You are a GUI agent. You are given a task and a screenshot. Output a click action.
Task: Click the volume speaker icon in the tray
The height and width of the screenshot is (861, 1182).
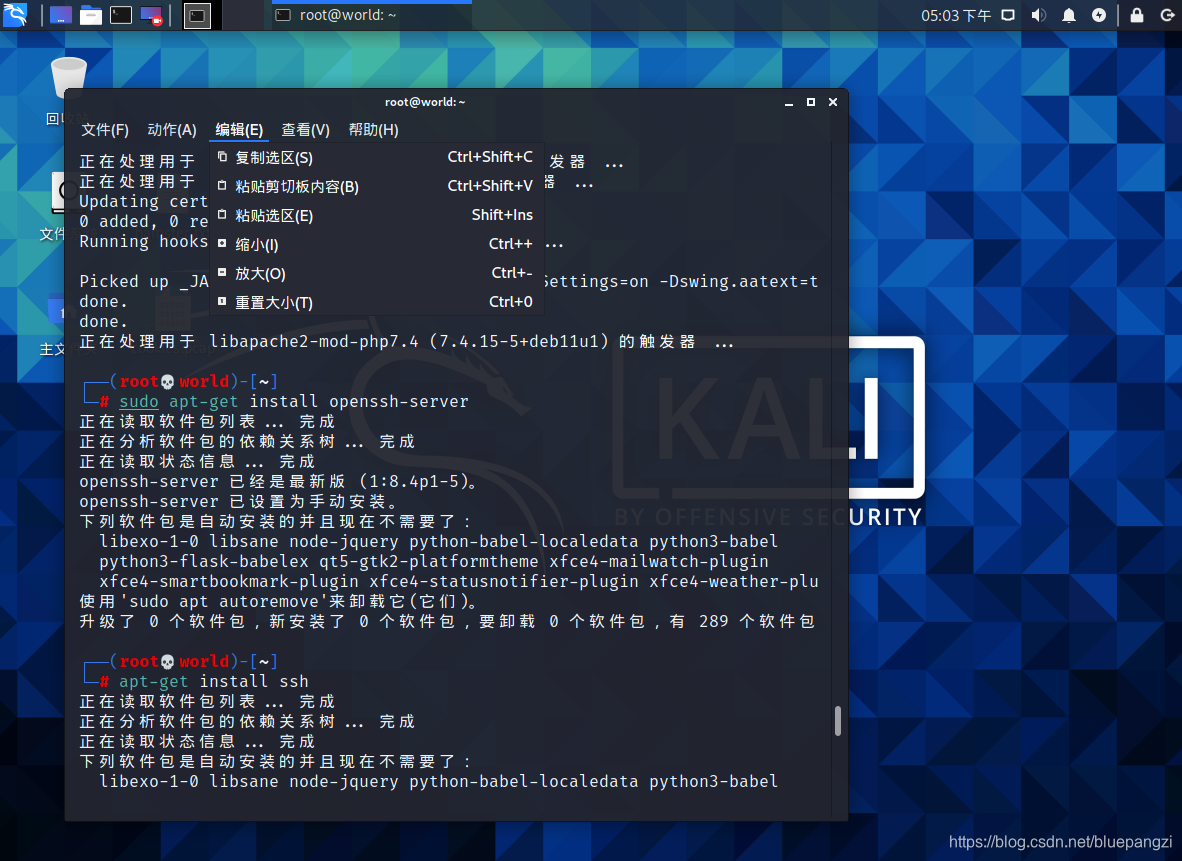point(1041,15)
